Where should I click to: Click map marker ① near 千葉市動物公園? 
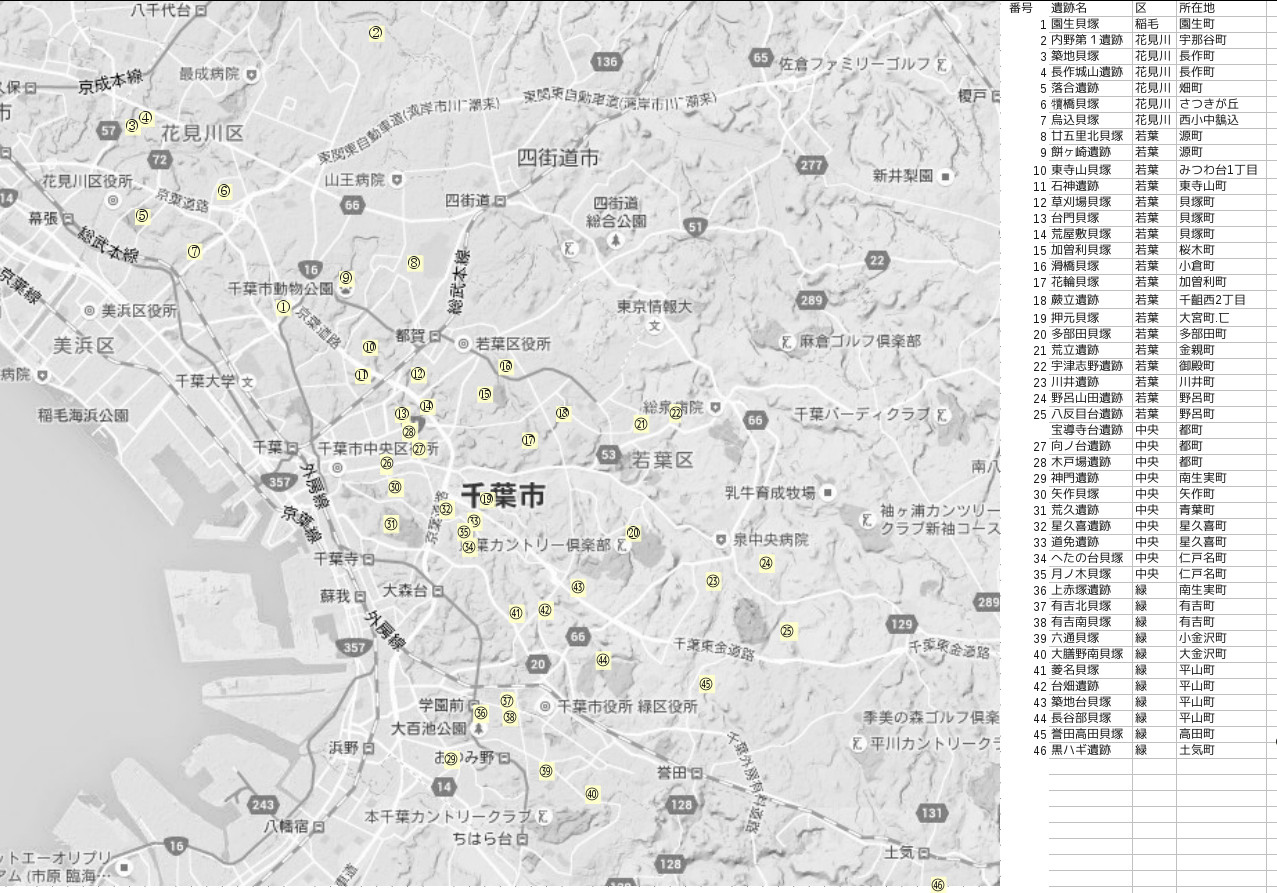click(x=283, y=308)
